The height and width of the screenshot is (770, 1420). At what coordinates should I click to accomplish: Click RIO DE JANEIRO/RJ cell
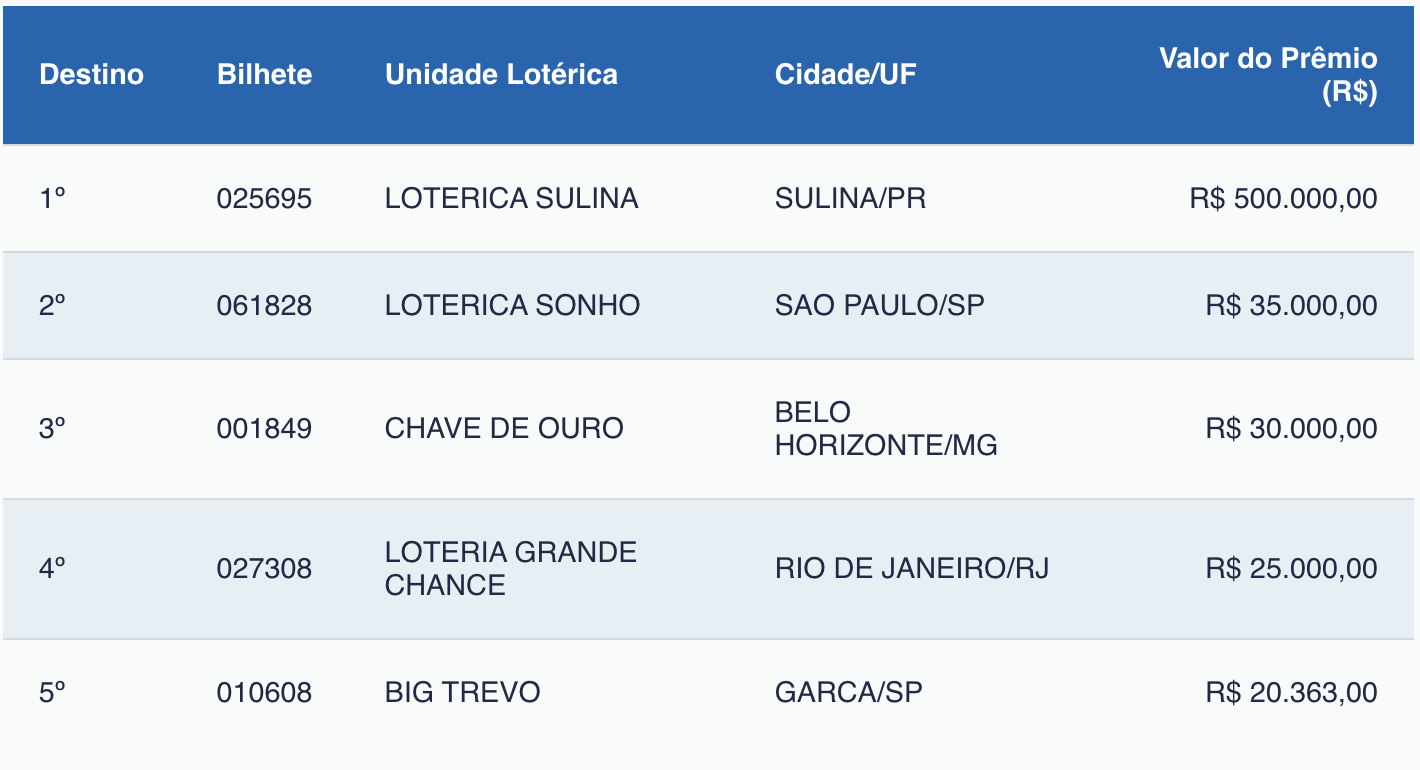(x=911, y=569)
